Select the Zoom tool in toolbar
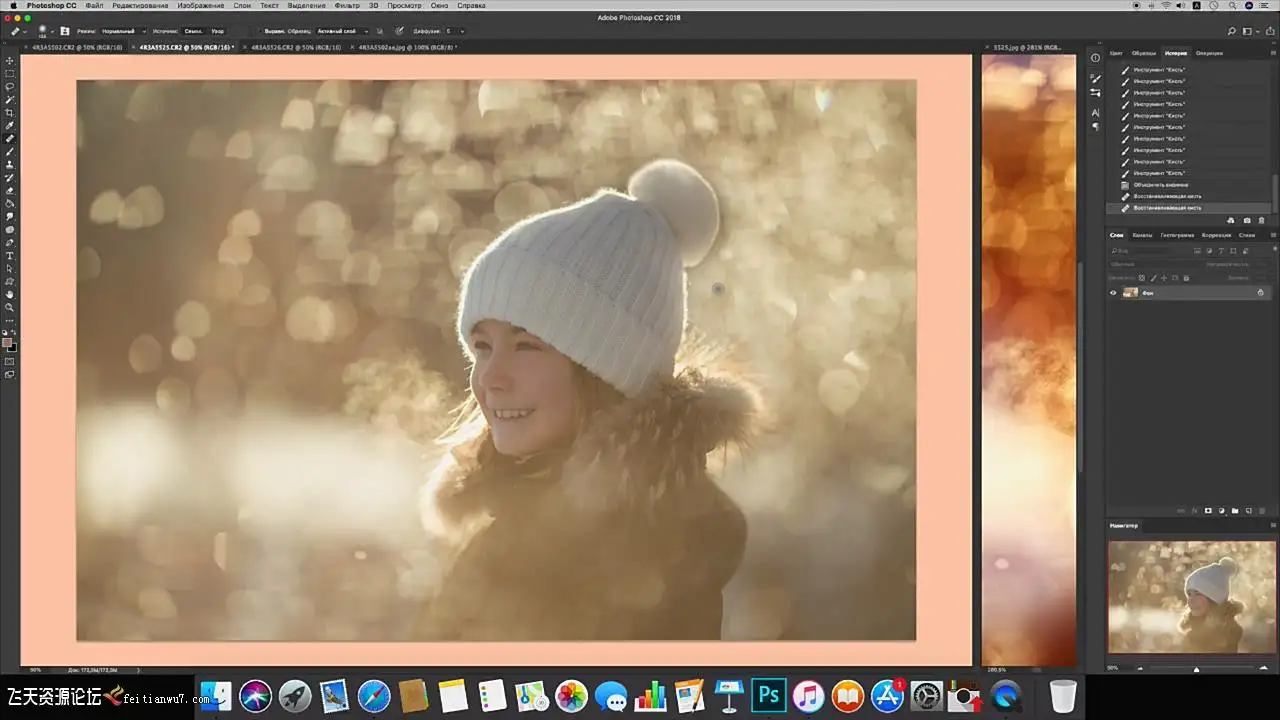The width and height of the screenshot is (1280, 720). 10,308
